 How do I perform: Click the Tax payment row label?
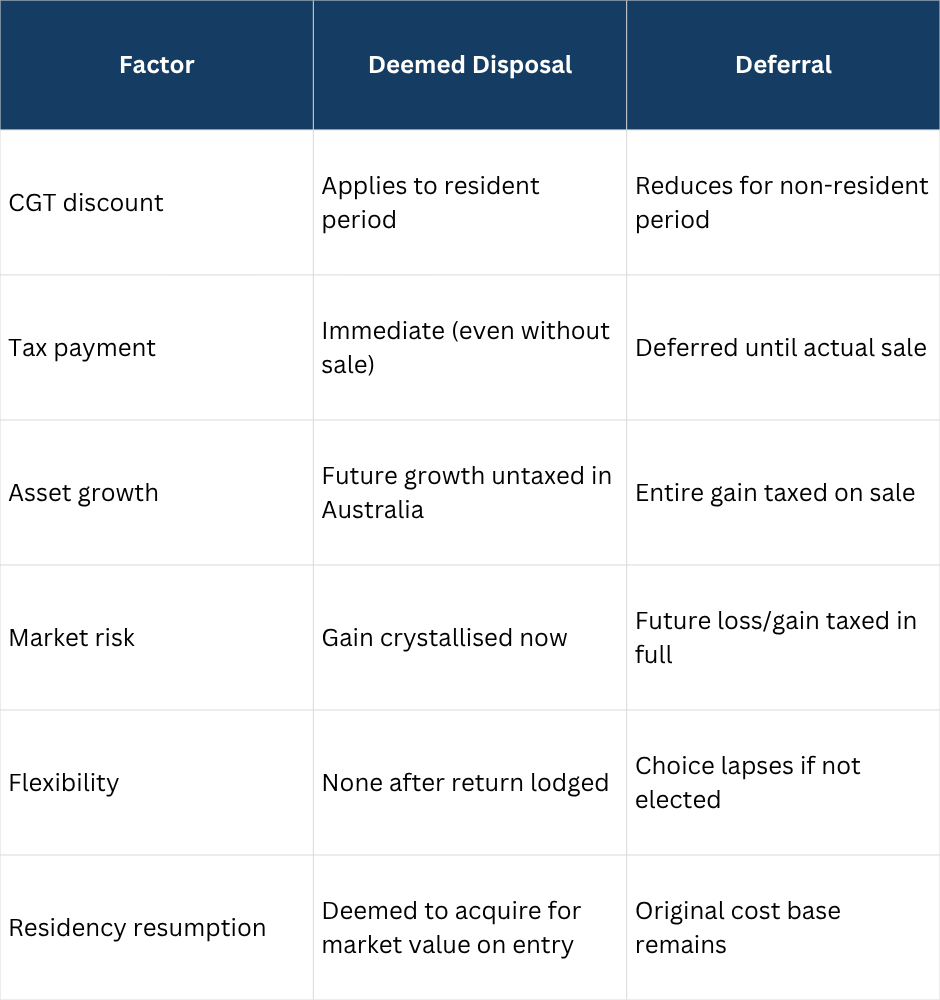(x=83, y=348)
